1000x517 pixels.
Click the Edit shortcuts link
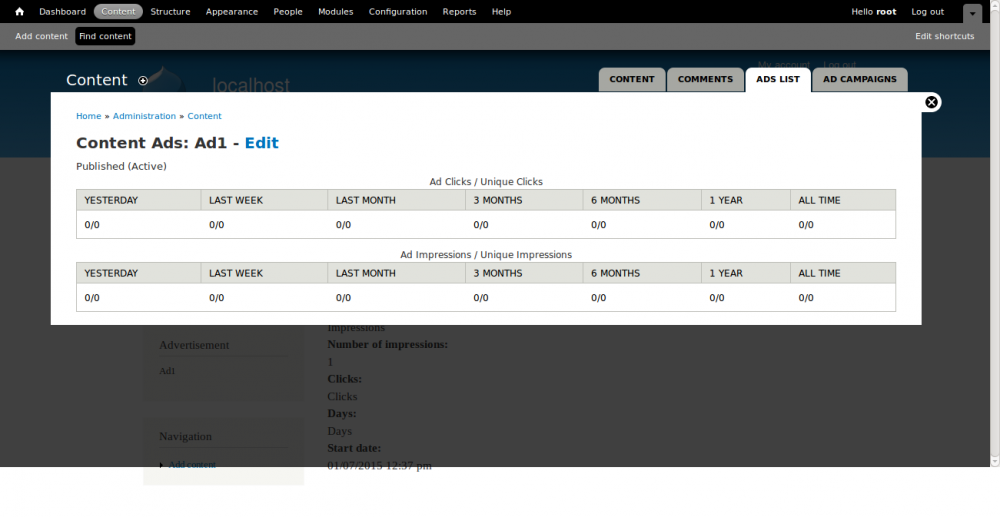click(x=944, y=36)
